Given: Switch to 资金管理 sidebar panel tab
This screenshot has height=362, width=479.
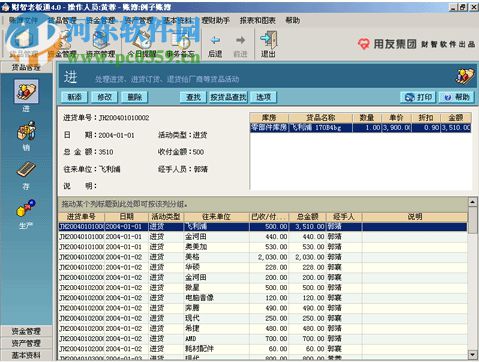Looking at the screenshot, I should (26, 331).
